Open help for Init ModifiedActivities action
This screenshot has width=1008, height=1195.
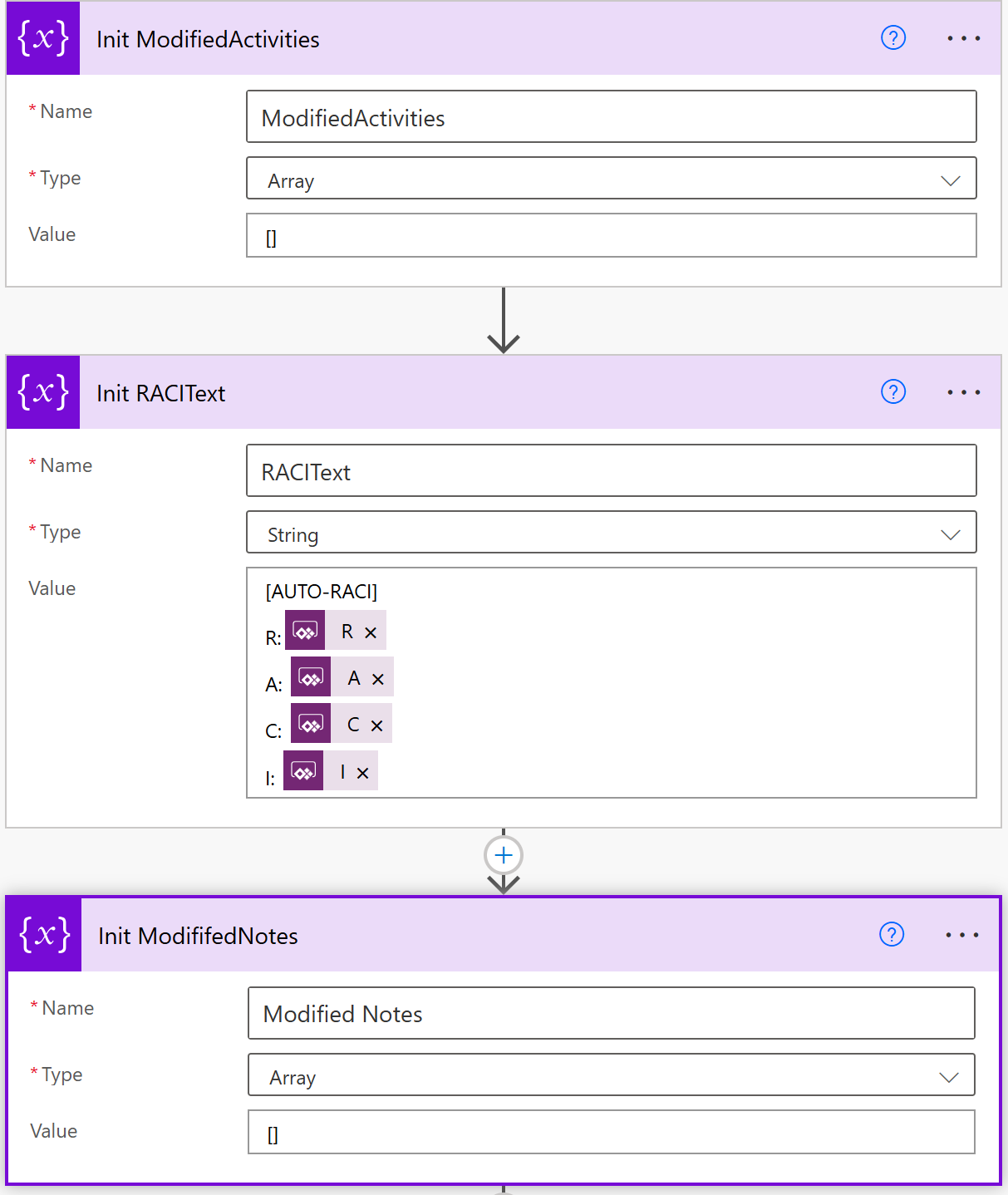[x=893, y=38]
